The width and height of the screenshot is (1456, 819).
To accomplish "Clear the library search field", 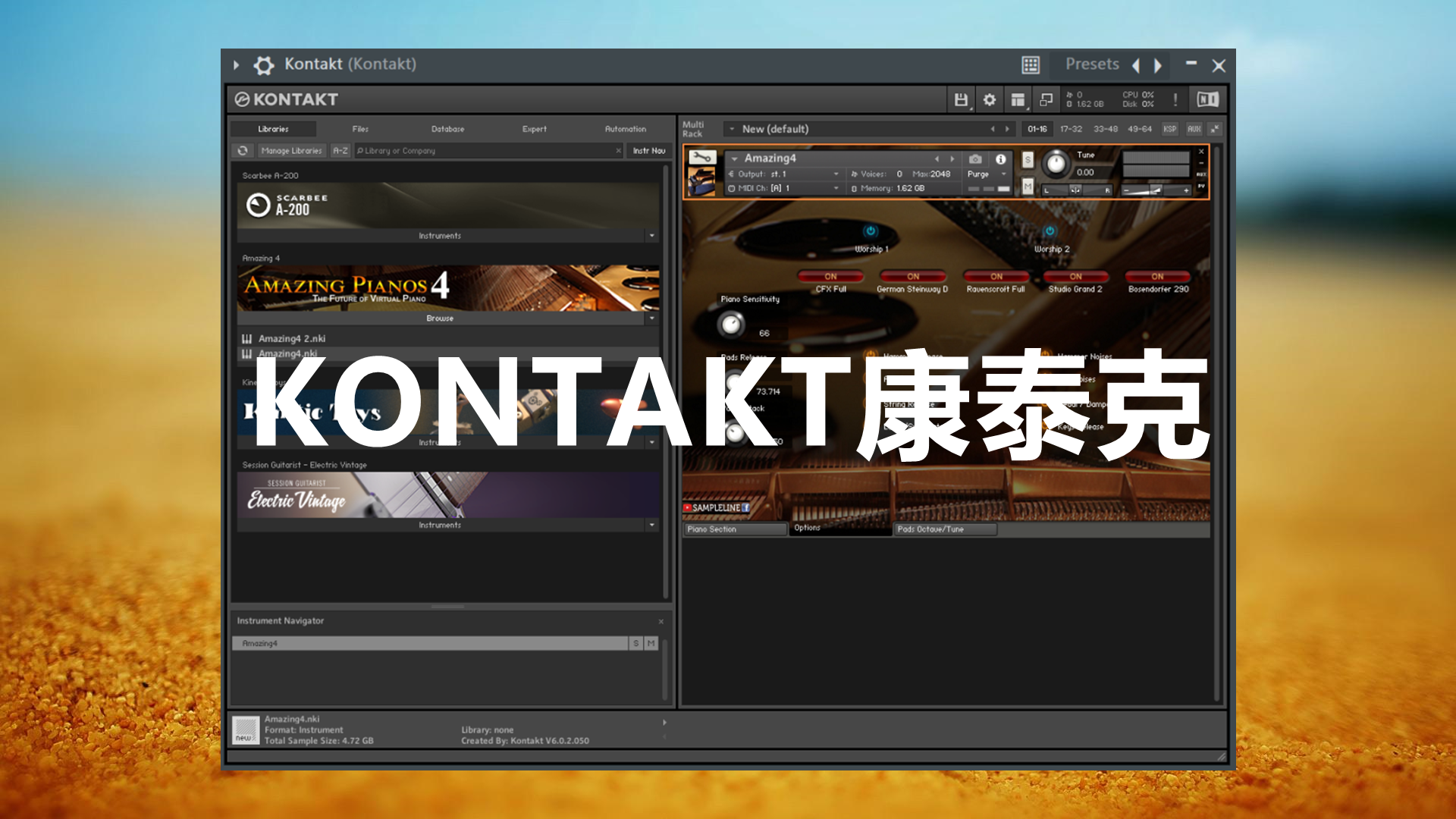I will pyautogui.click(x=618, y=151).
